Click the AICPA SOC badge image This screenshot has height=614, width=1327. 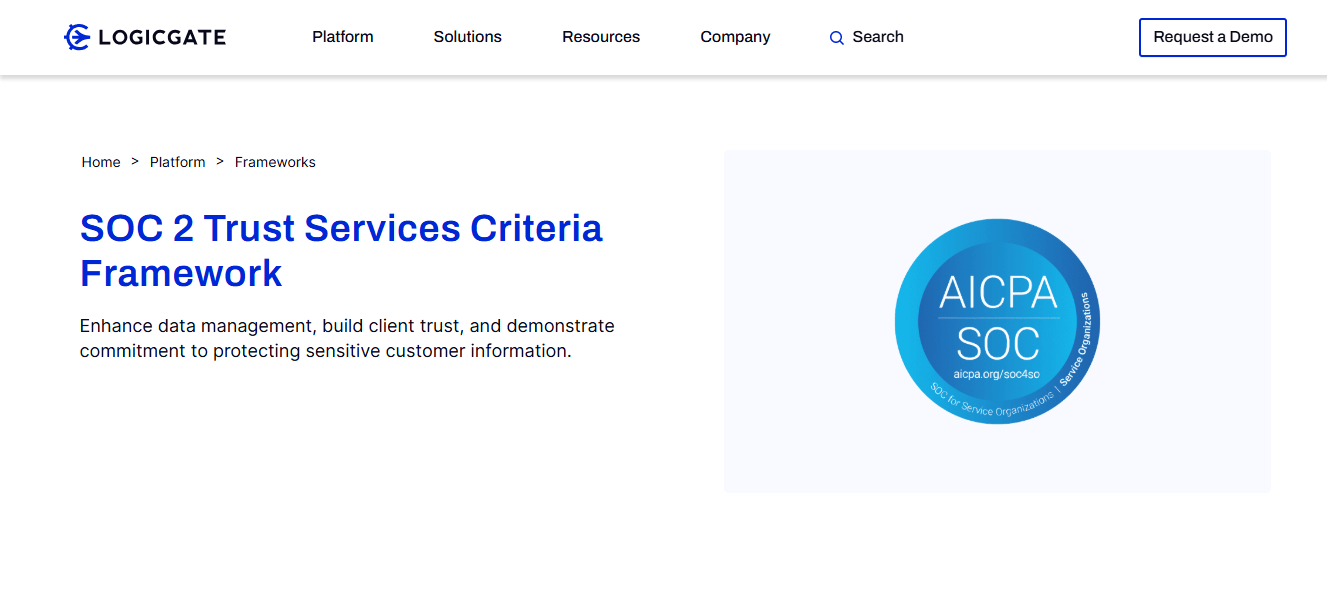tap(997, 321)
